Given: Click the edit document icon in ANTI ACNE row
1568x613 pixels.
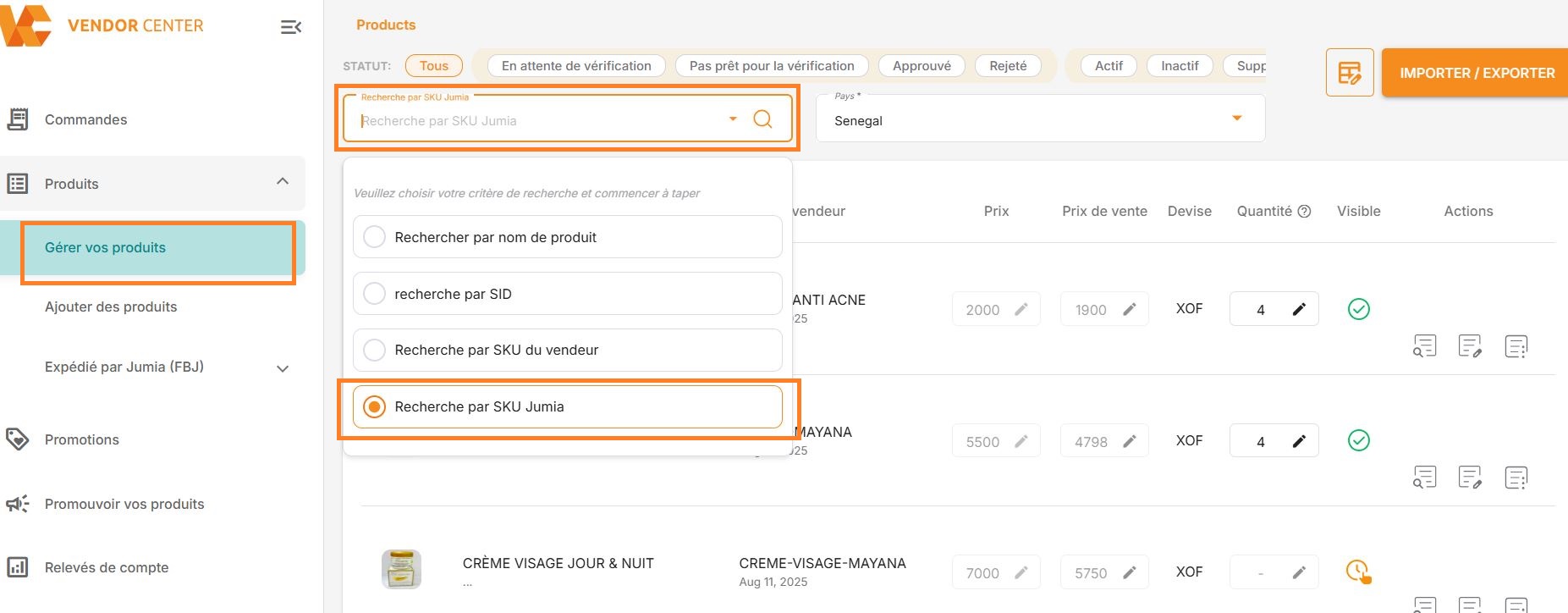Looking at the screenshot, I should pyautogui.click(x=1471, y=345).
